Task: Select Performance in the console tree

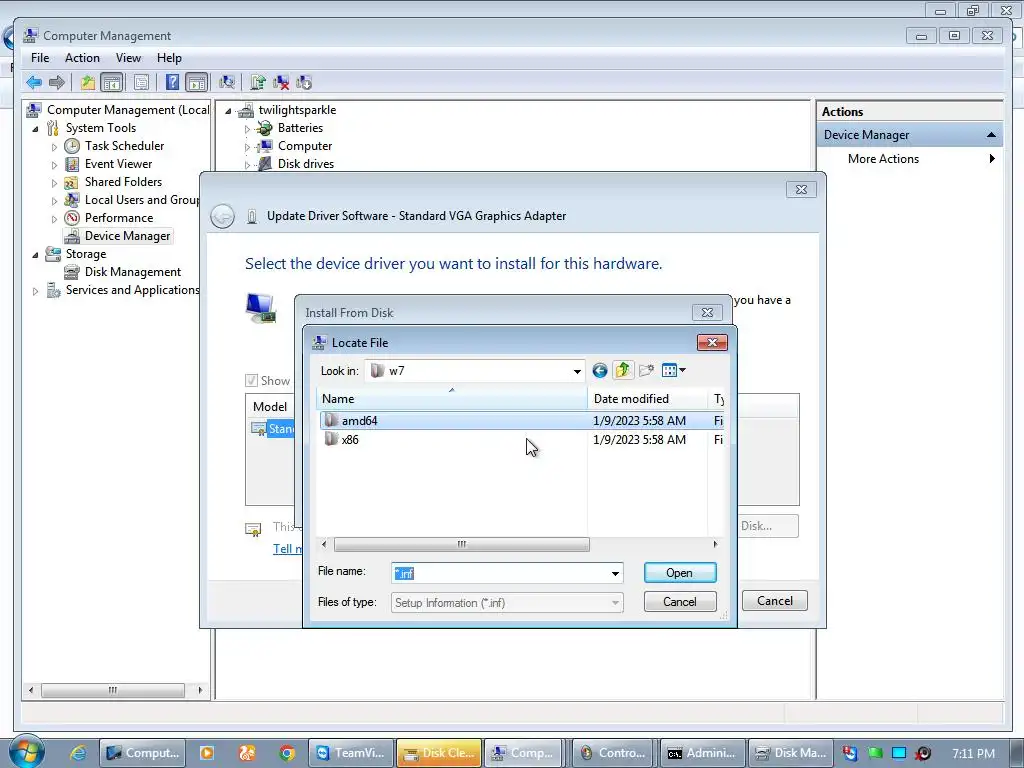Action: point(119,217)
